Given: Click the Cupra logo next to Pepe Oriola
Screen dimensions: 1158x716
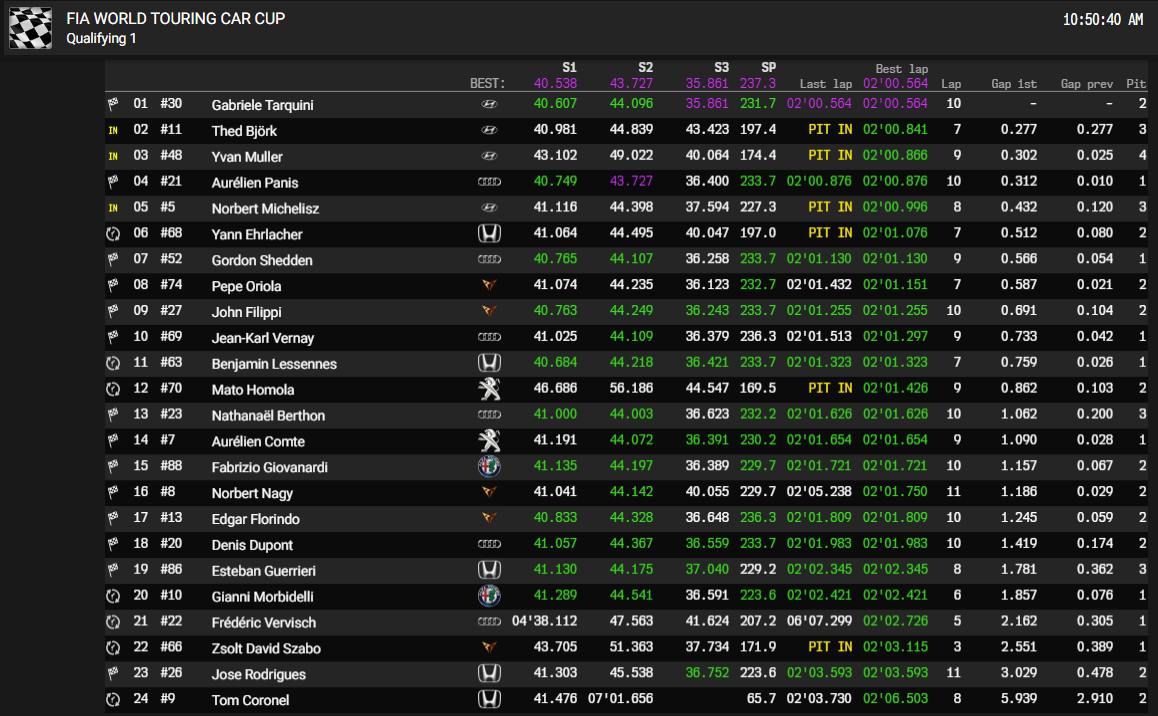Looking at the screenshot, I should 490,285.
